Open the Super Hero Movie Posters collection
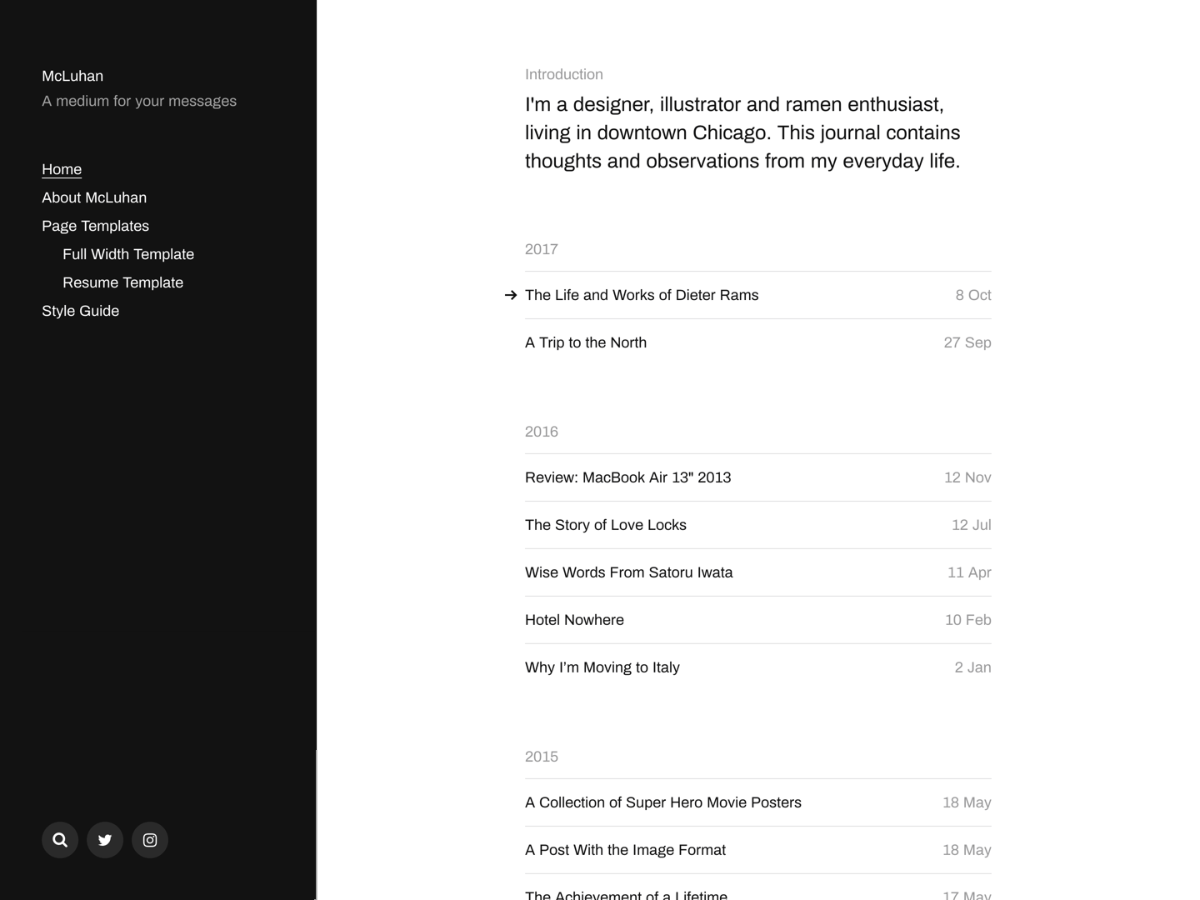1200x900 pixels. pyautogui.click(x=663, y=802)
